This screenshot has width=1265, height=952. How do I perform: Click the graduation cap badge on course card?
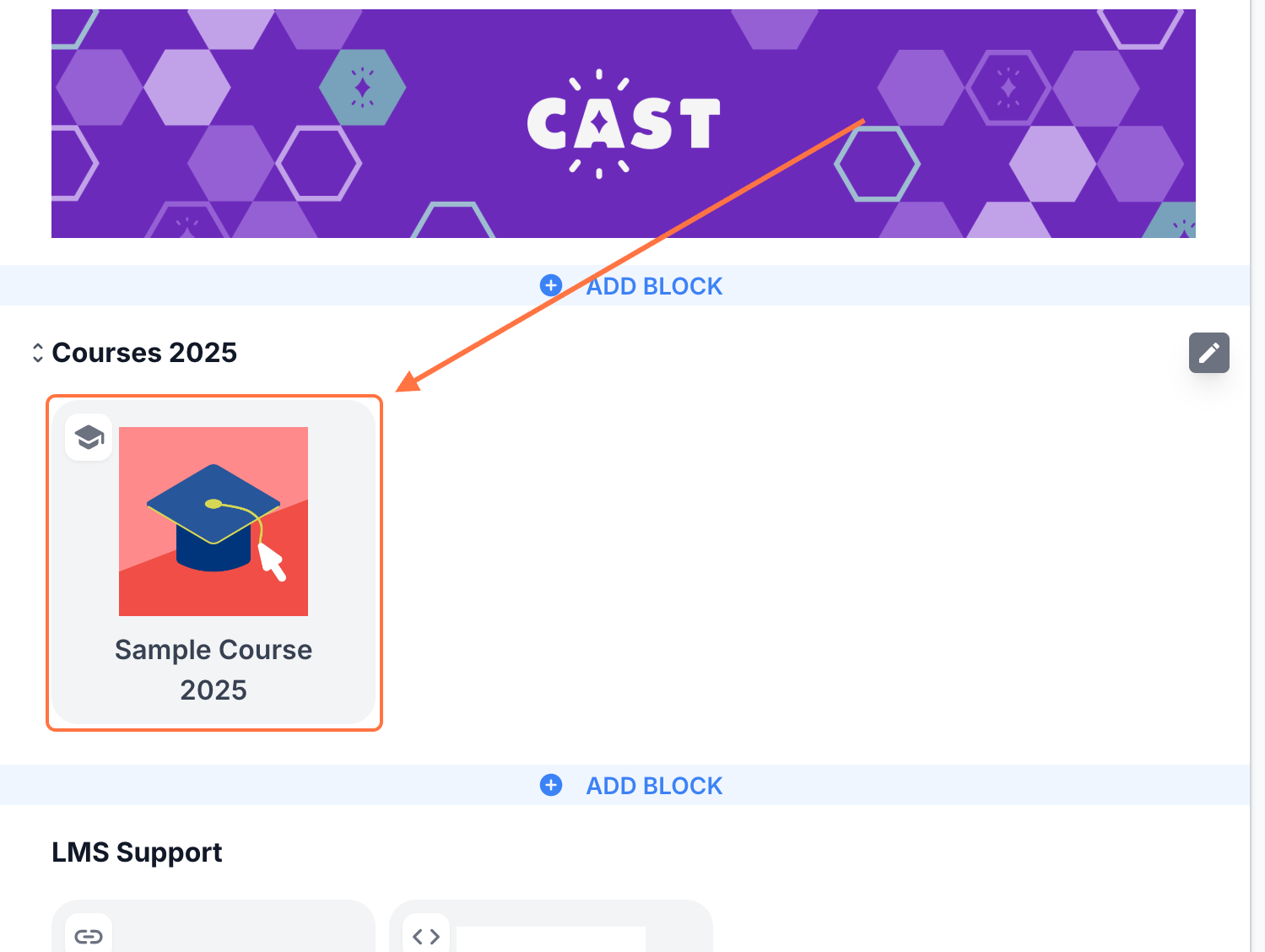pos(89,437)
